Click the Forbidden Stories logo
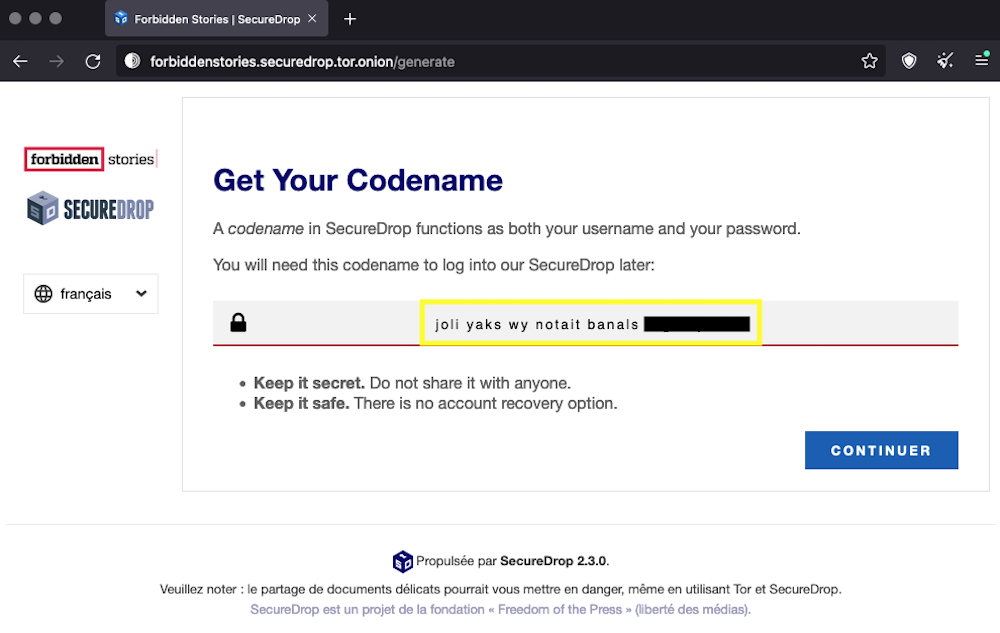This screenshot has height=633, width=1000. (91, 159)
